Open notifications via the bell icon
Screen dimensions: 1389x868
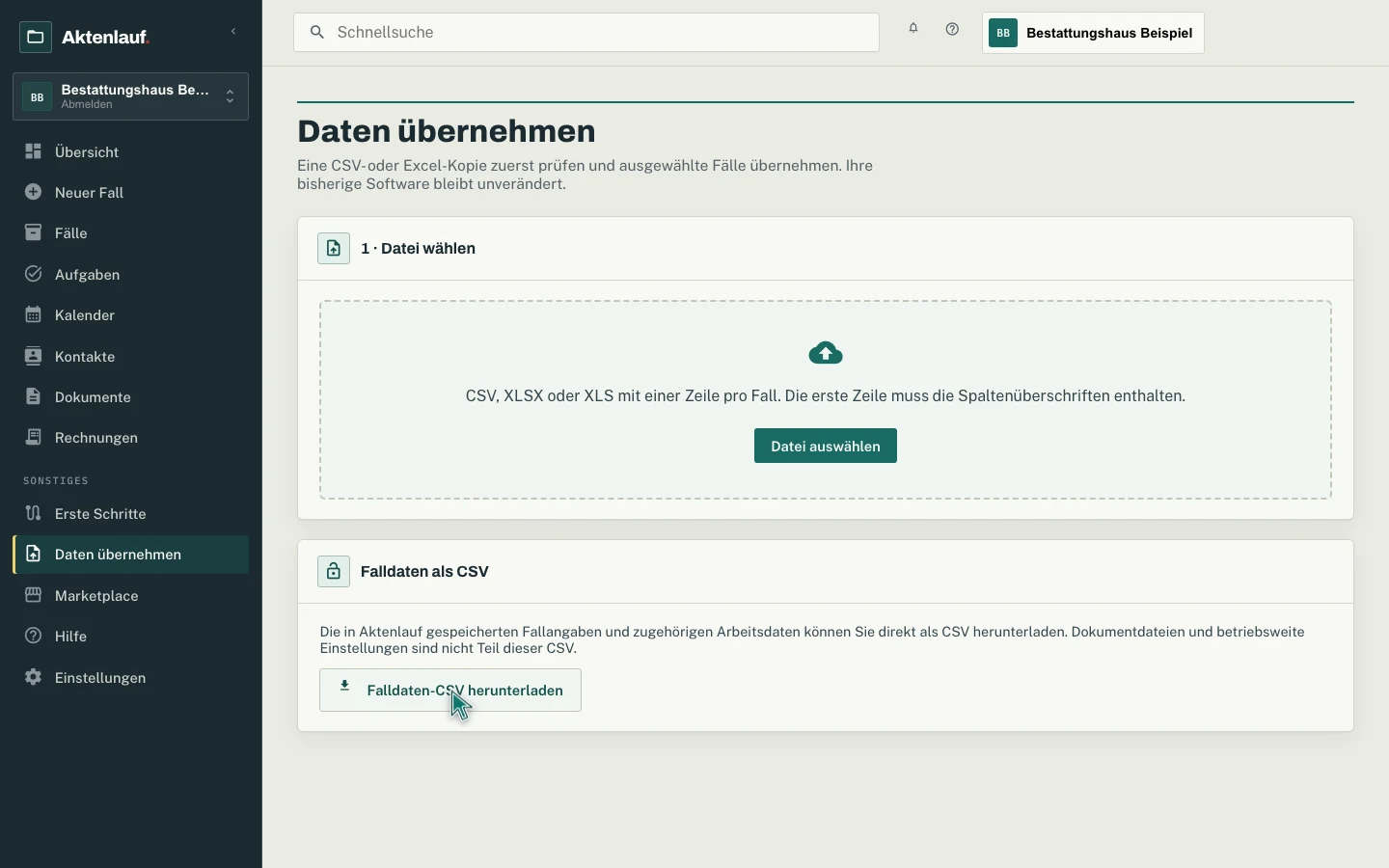pyautogui.click(x=913, y=29)
